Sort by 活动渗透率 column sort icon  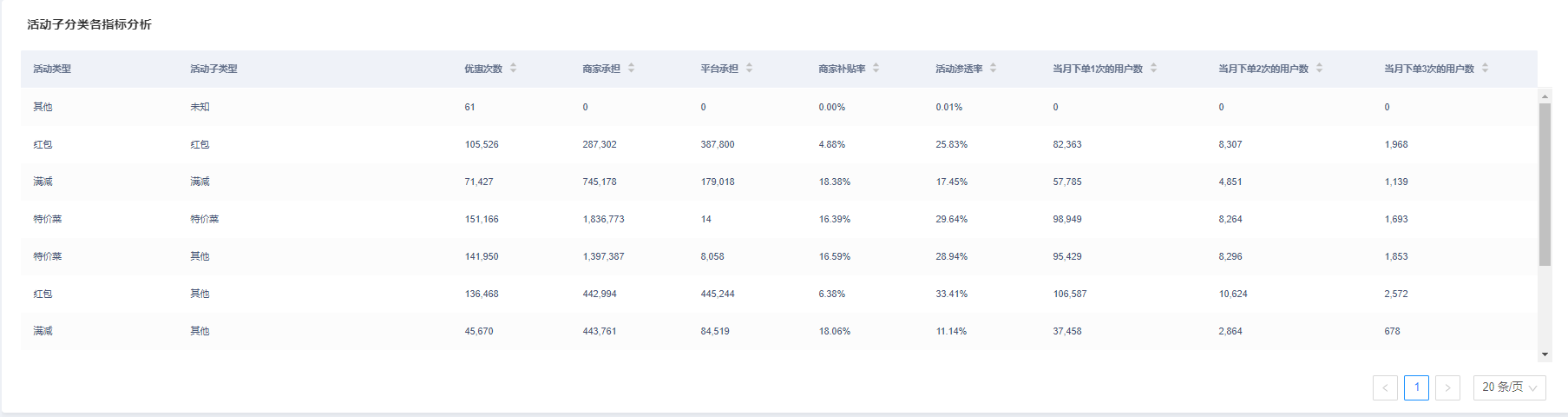pyautogui.click(x=993, y=68)
